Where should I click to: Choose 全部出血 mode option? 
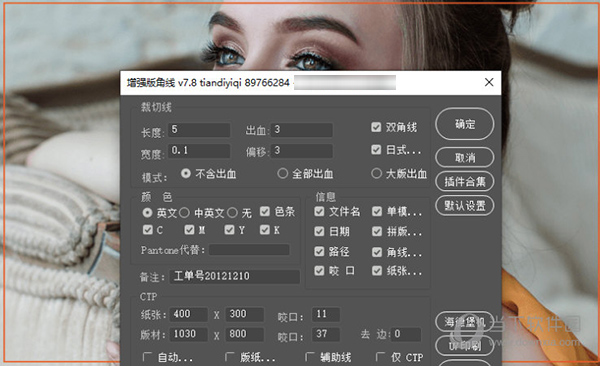click(282, 173)
